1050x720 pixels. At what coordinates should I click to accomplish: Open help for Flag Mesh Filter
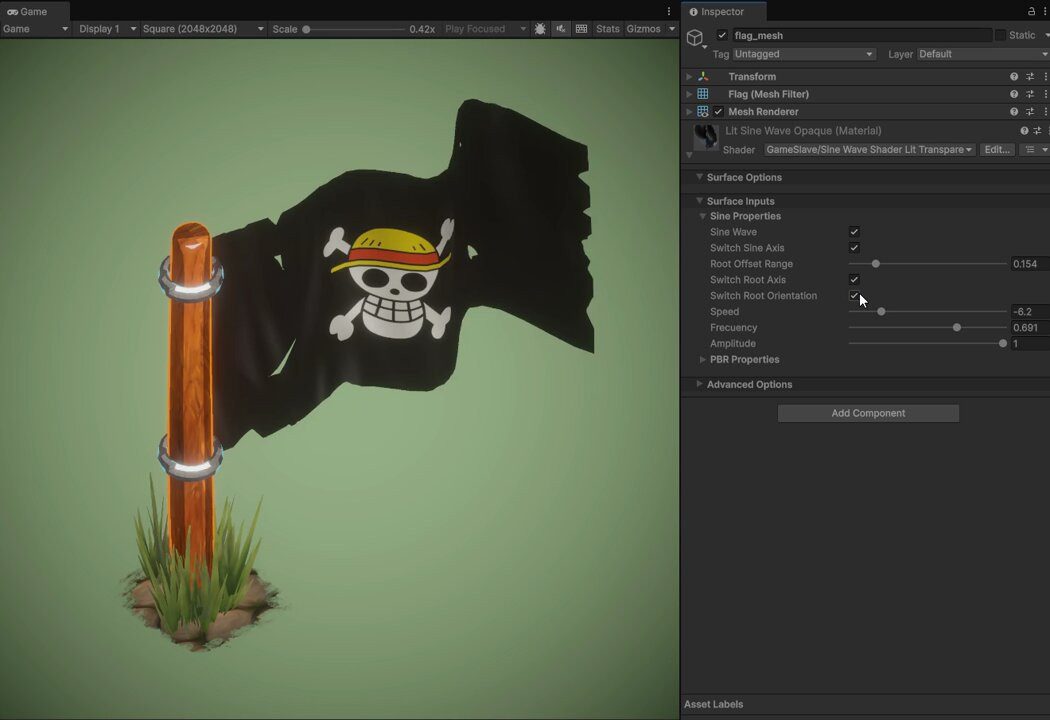click(x=1014, y=94)
